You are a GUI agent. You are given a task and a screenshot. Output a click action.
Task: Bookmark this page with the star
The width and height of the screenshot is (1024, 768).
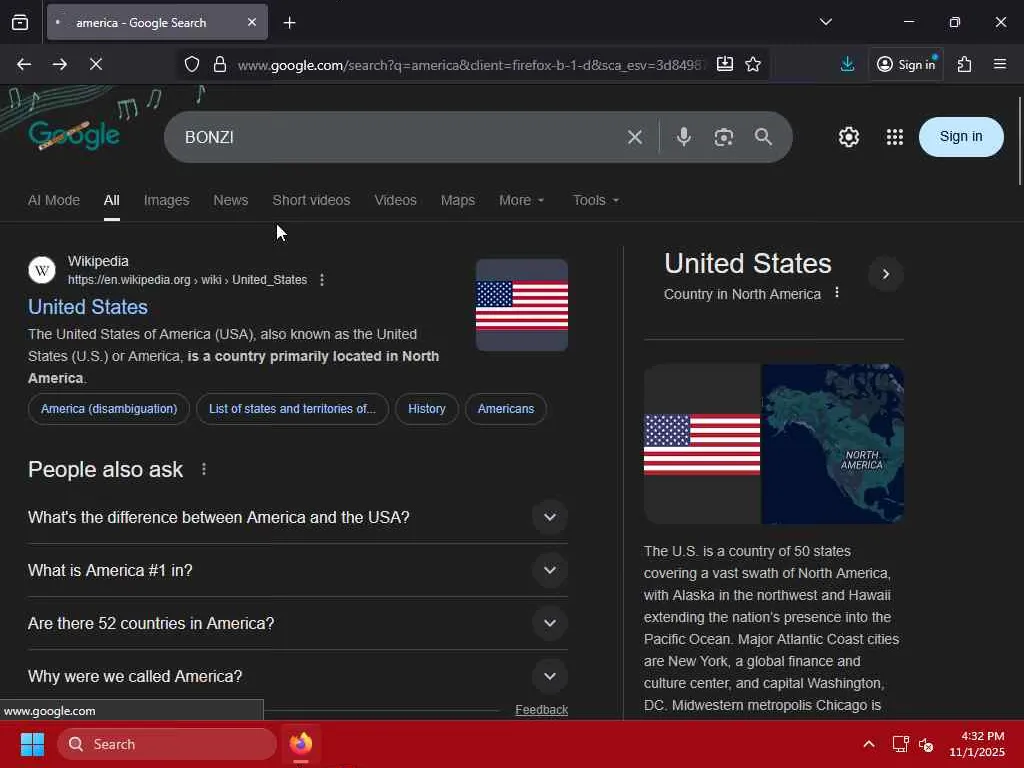pos(753,64)
